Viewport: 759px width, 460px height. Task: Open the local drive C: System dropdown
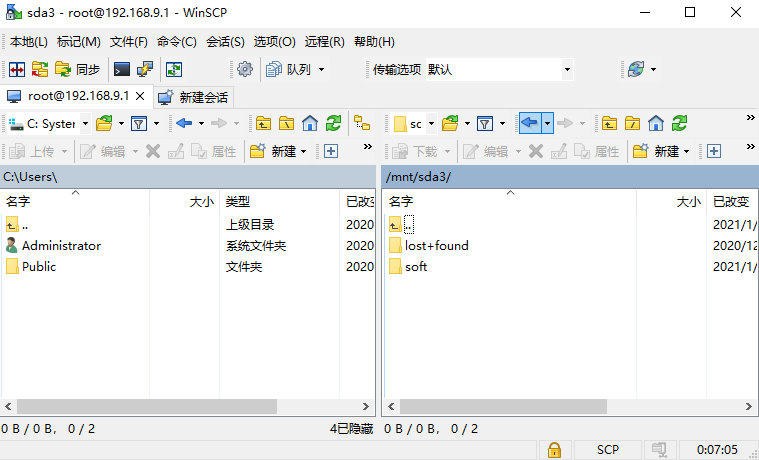tap(49, 124)
